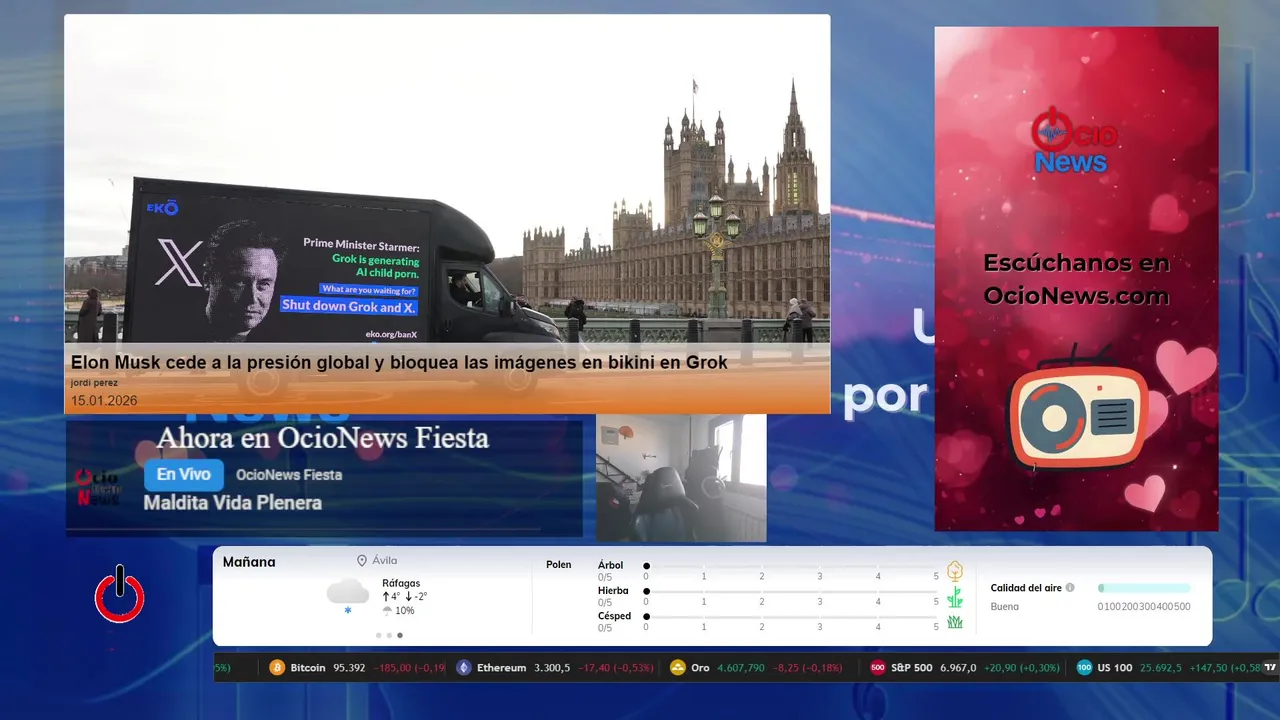The width and height of the screenshot is (1280, 720).
Task: Click the article date 15.01.2026
Action: click(104, 400)
